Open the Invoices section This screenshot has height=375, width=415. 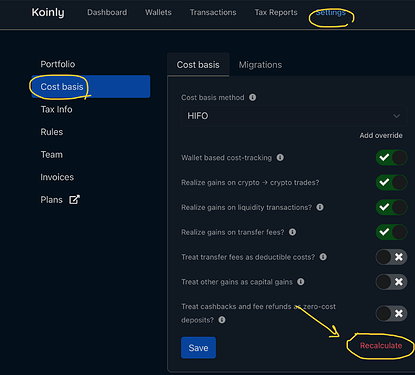pos(57,177)
